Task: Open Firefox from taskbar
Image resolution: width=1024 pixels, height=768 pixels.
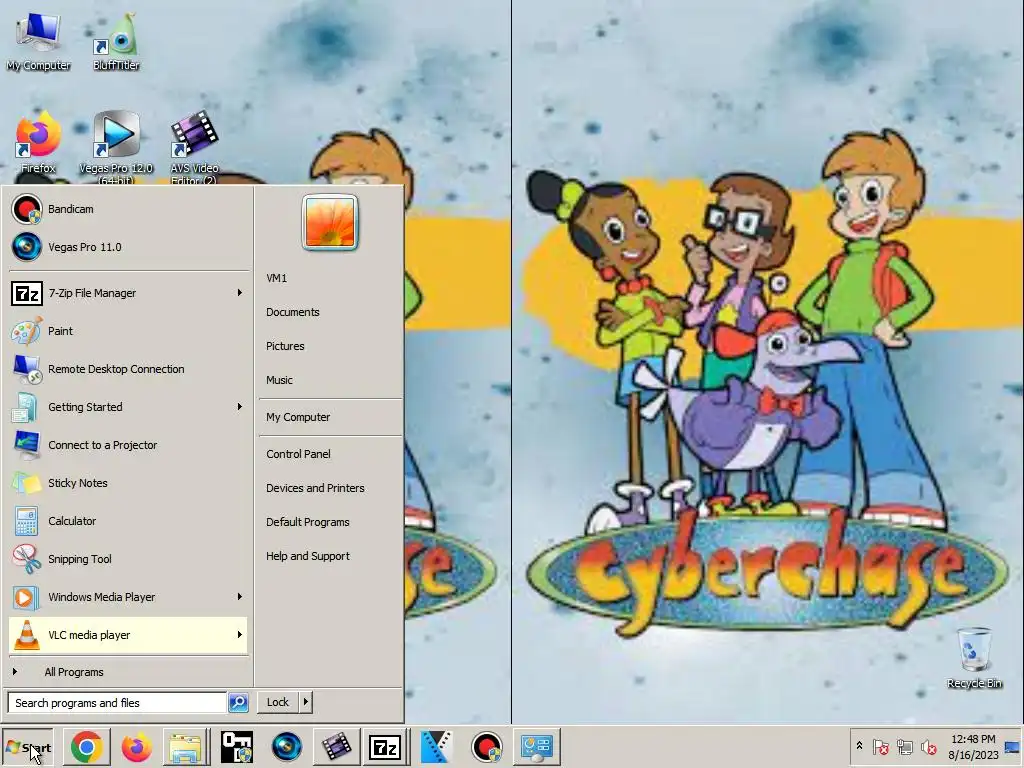Action: 136,747
